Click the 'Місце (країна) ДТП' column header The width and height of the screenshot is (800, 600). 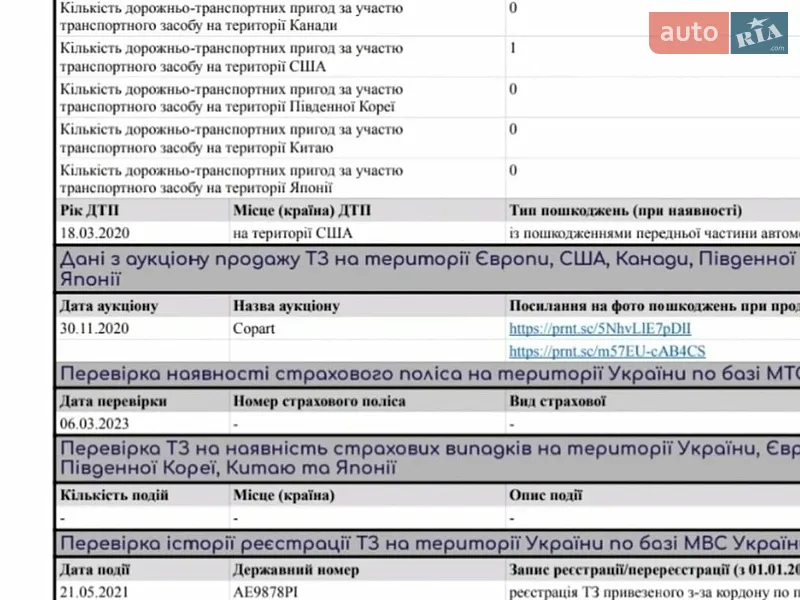[302, 210]
